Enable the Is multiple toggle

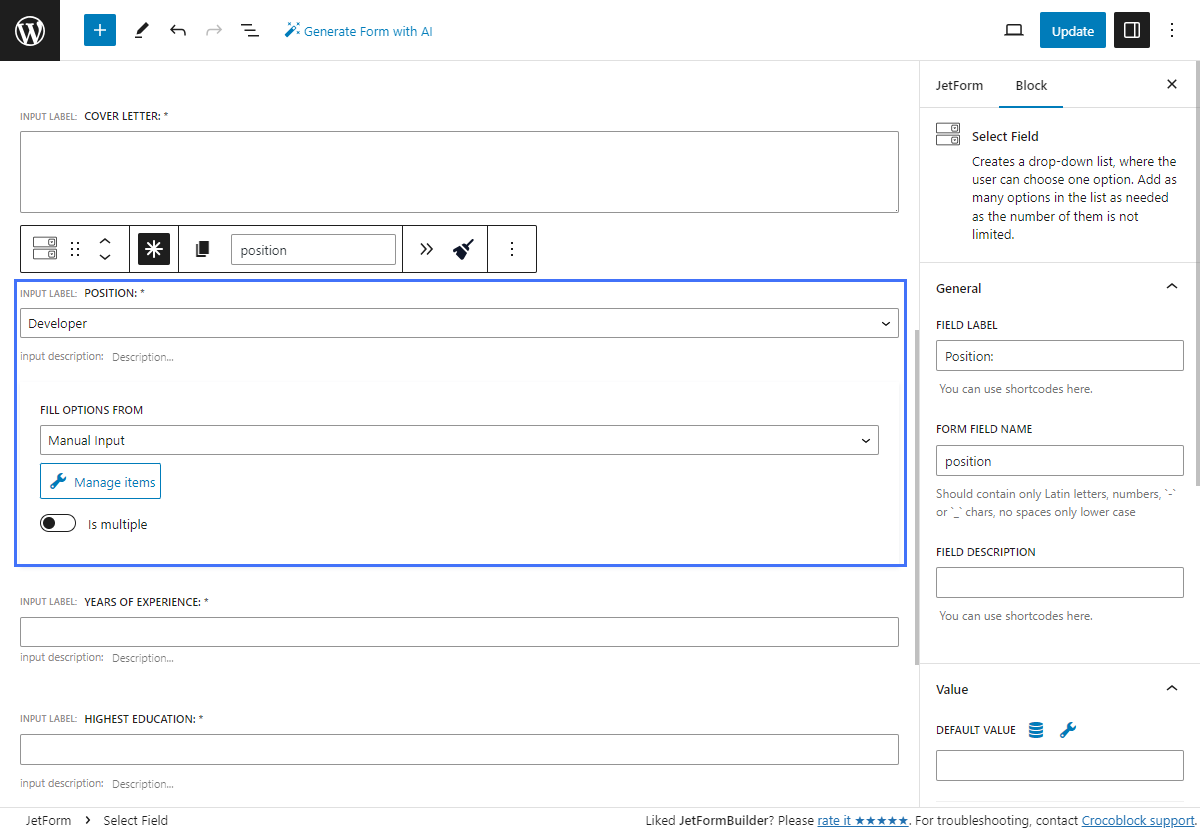click(x=58, y=522)
